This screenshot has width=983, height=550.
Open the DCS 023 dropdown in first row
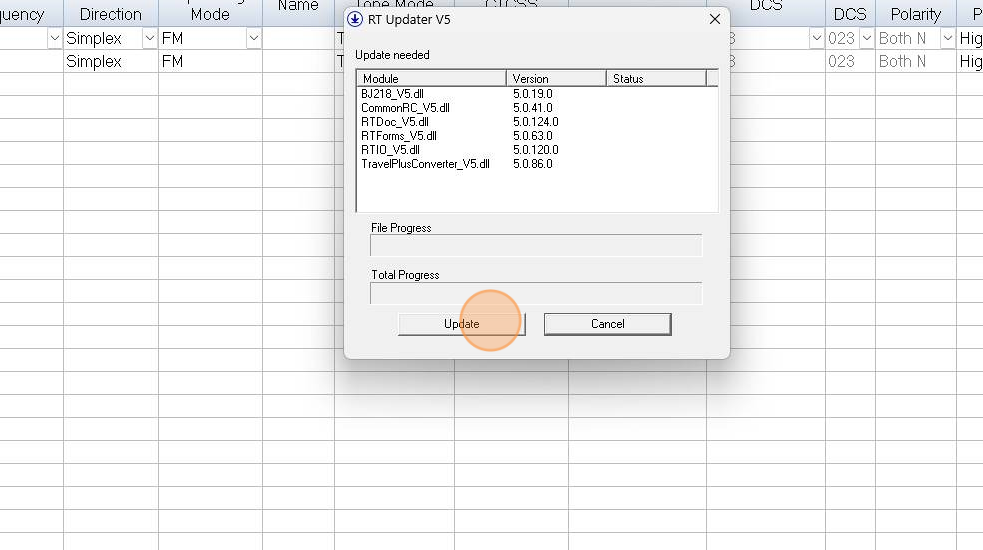click(x=866, y=38)
